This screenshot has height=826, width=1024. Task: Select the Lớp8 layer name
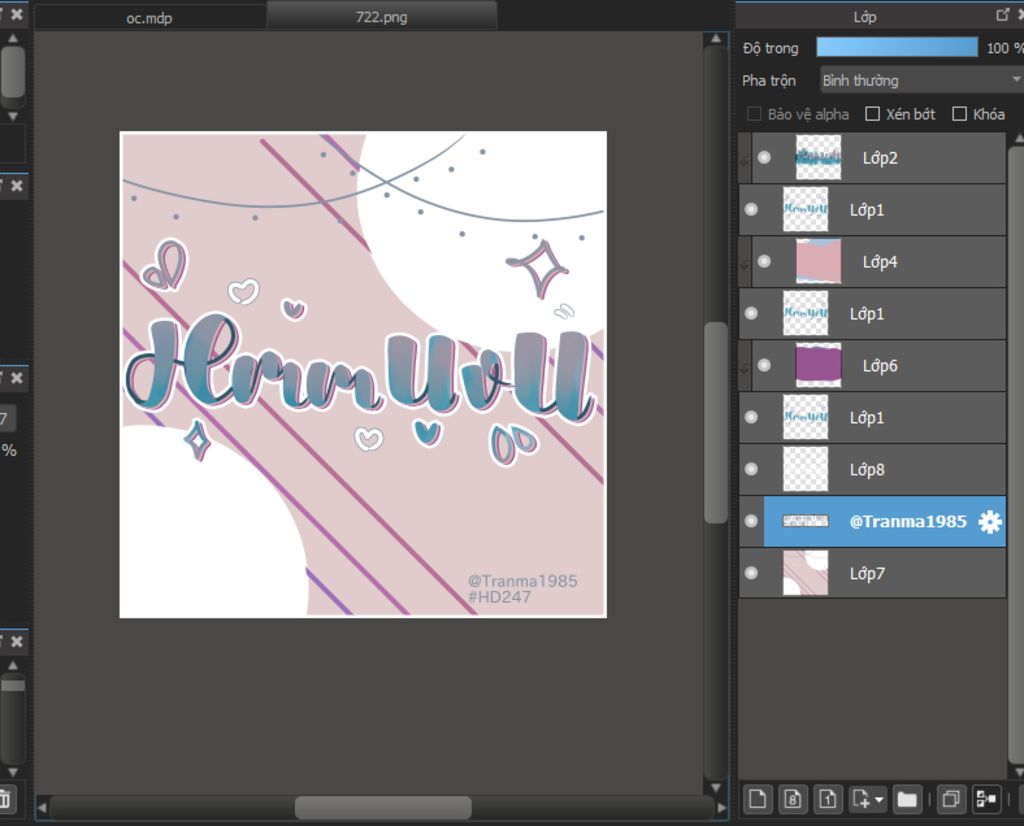tap(867, 469)
